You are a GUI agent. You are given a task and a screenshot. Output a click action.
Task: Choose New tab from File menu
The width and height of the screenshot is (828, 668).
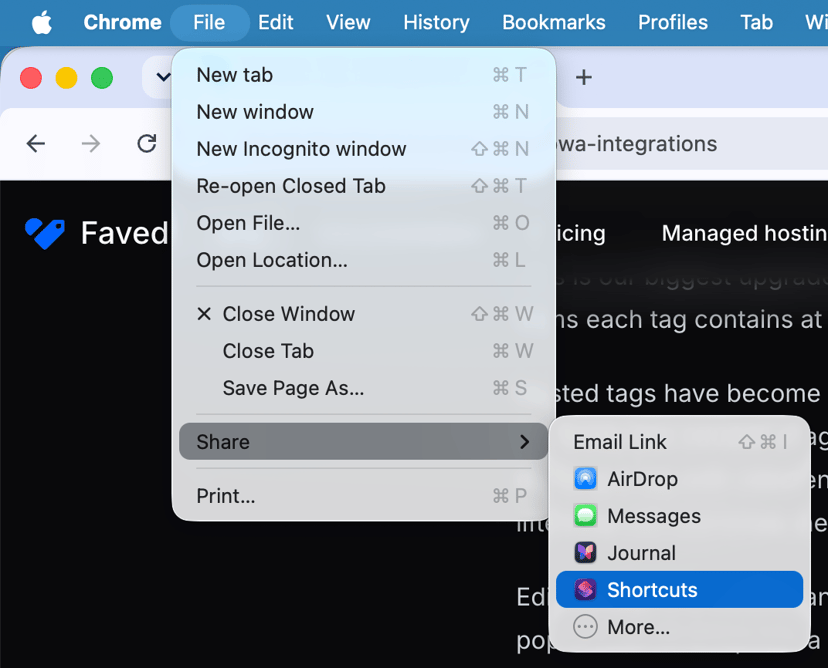click(363, 75)
